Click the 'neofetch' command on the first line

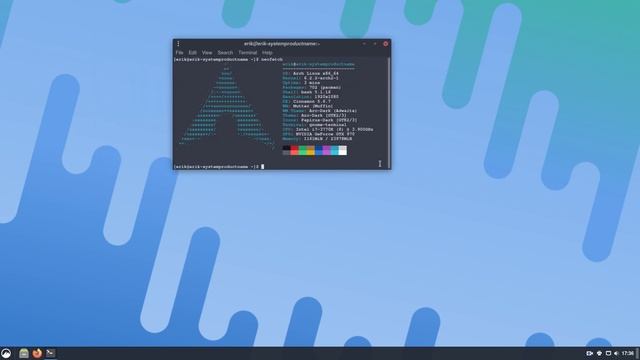point(272,60)
